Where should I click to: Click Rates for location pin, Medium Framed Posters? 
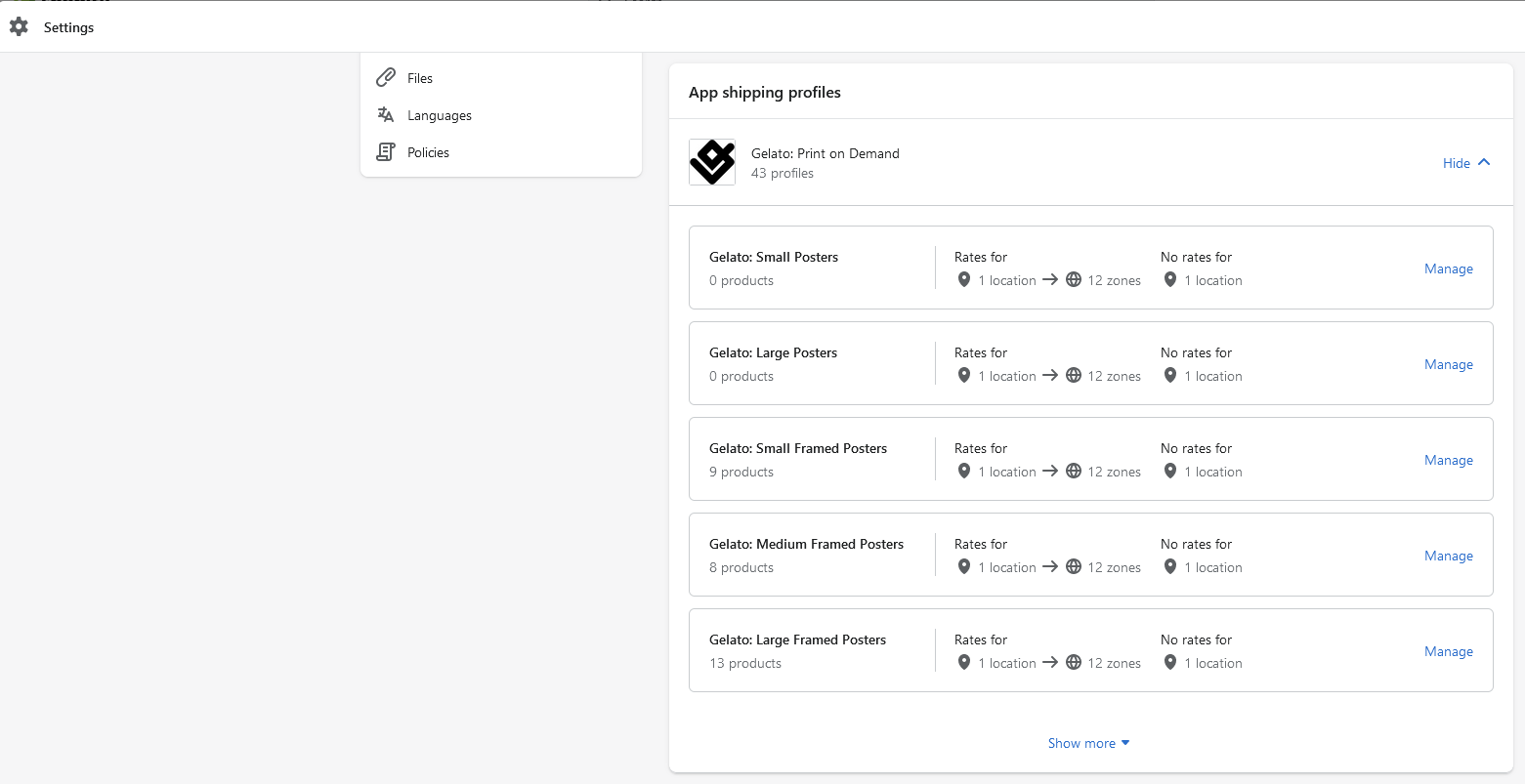pos(964,567)
